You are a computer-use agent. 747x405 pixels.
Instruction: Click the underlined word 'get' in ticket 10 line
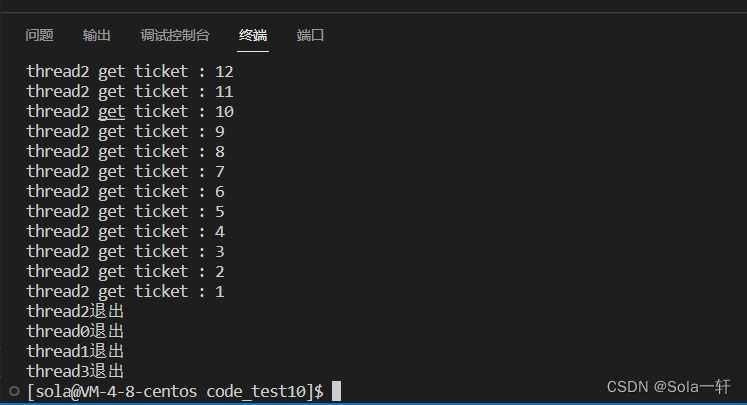pos(111,112)
